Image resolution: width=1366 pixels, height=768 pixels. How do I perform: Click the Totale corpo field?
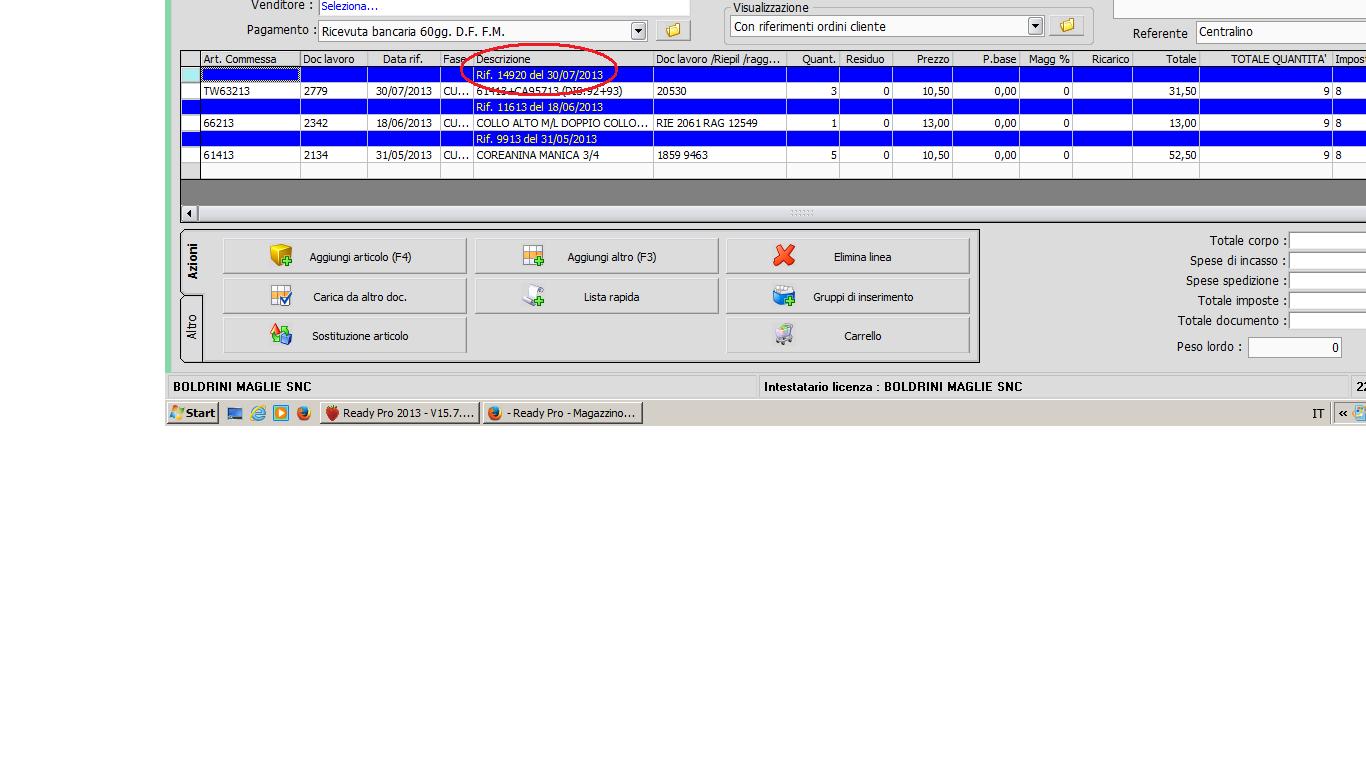coord(1327,241)
